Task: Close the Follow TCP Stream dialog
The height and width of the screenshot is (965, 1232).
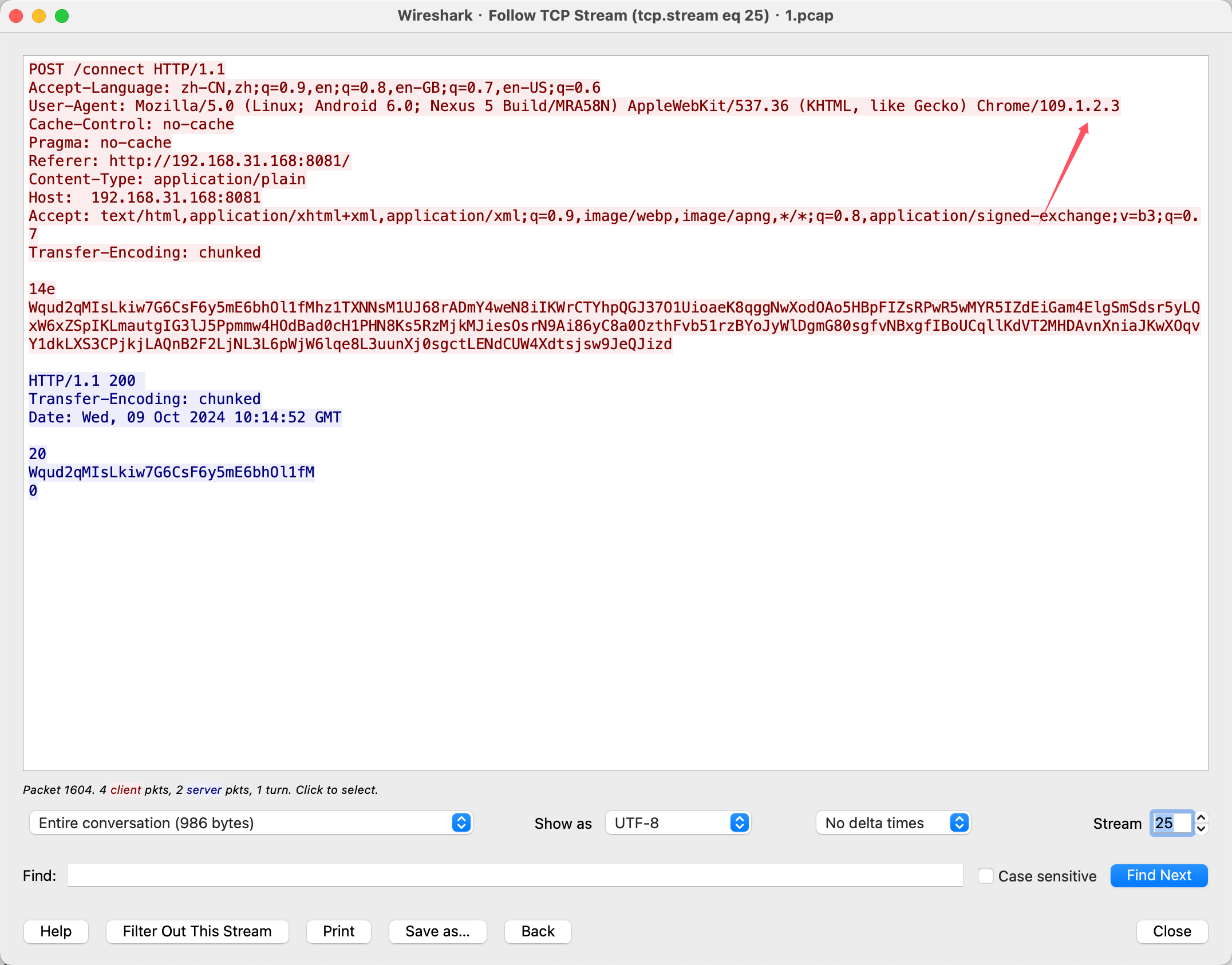Action: (1172, 931)
